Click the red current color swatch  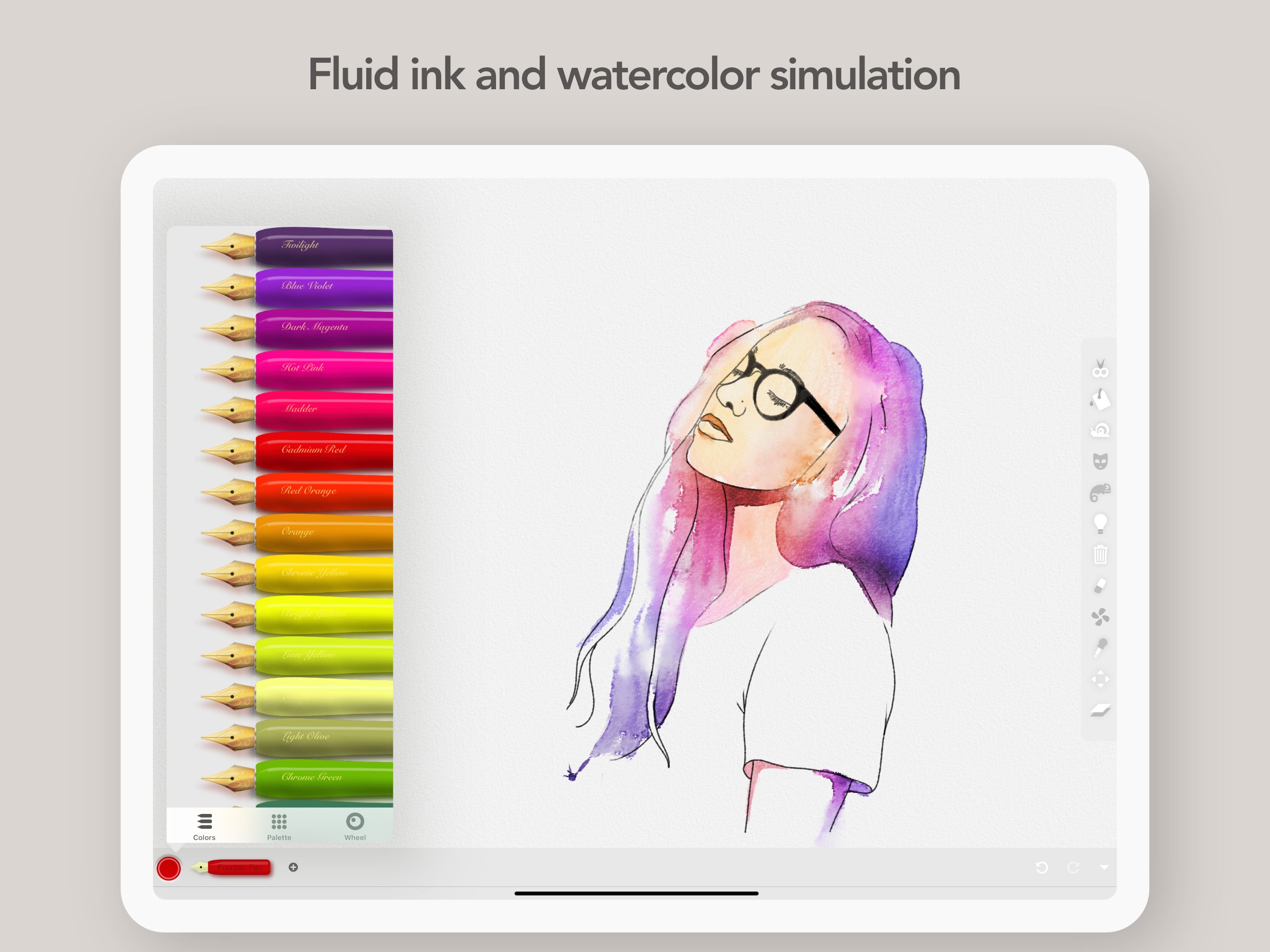click(169, 868)
